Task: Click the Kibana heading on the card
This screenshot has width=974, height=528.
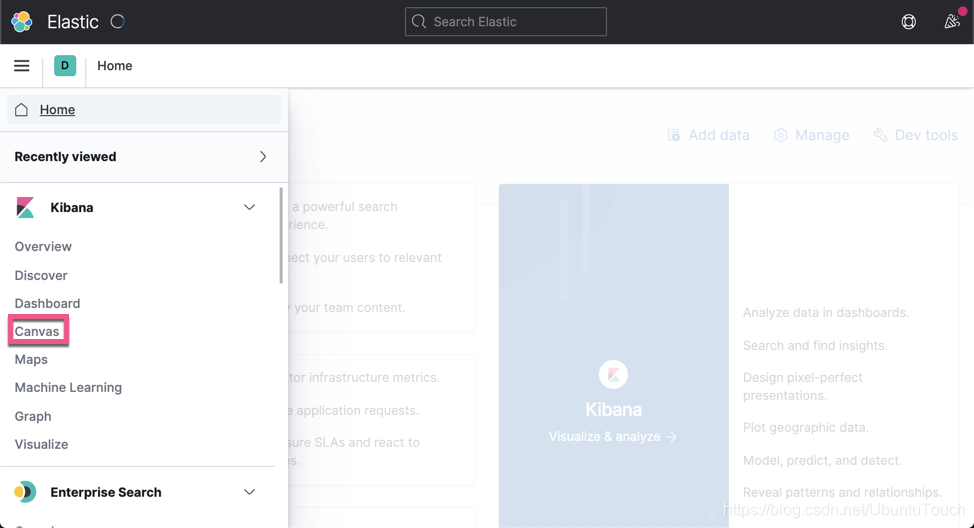Action: pos(613,409)
